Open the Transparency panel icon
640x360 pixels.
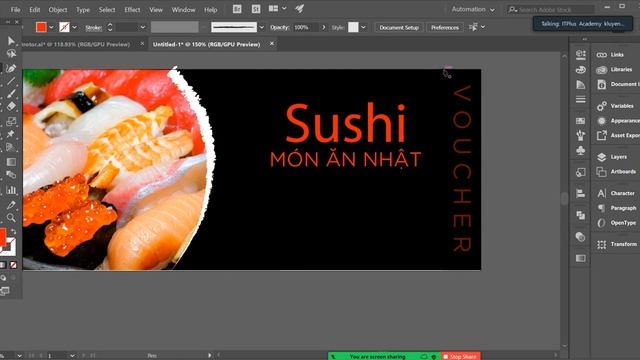[580, 237]
